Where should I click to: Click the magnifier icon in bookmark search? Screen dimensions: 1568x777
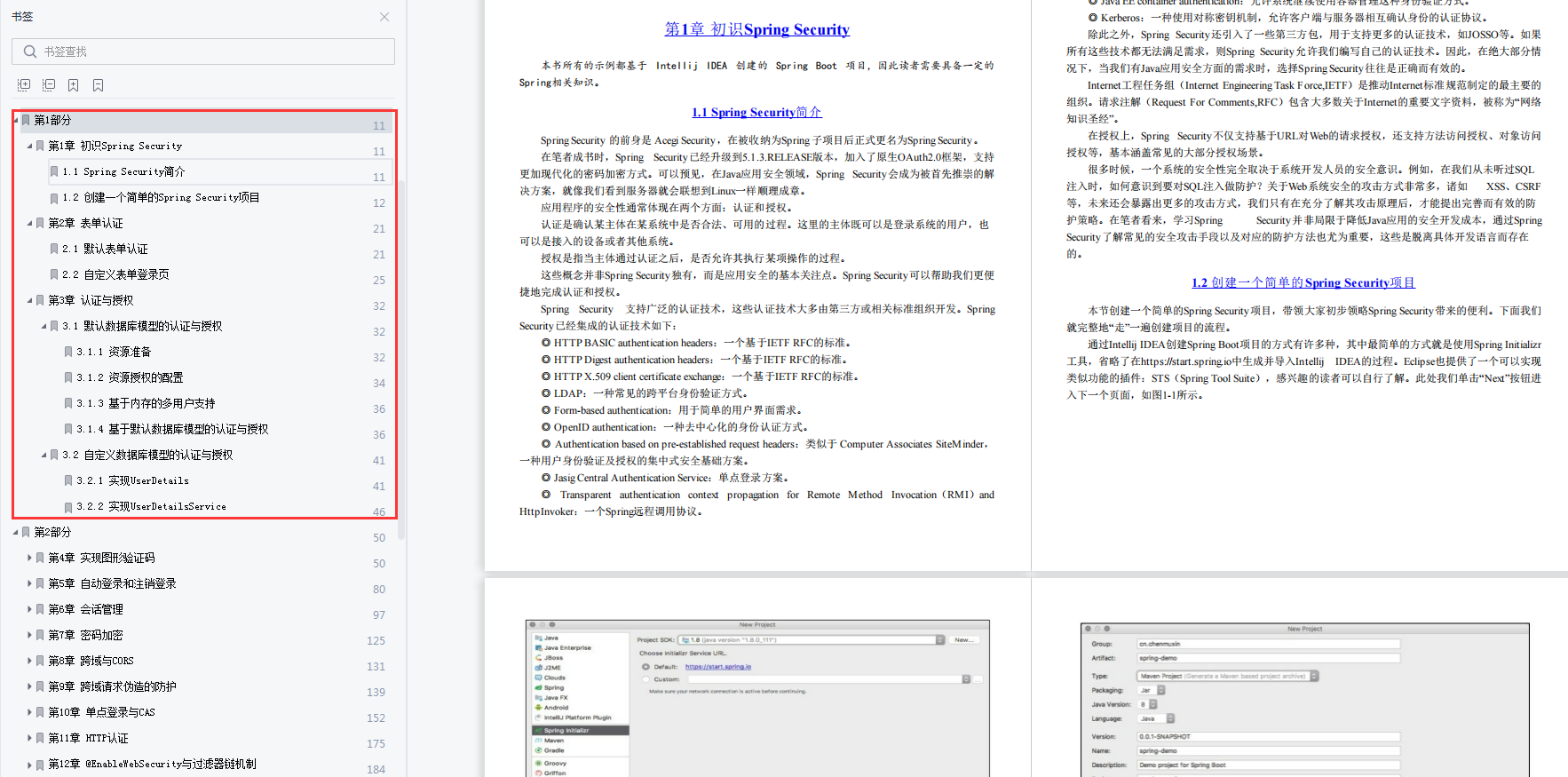pyautogui.click(x=30, y=52)
